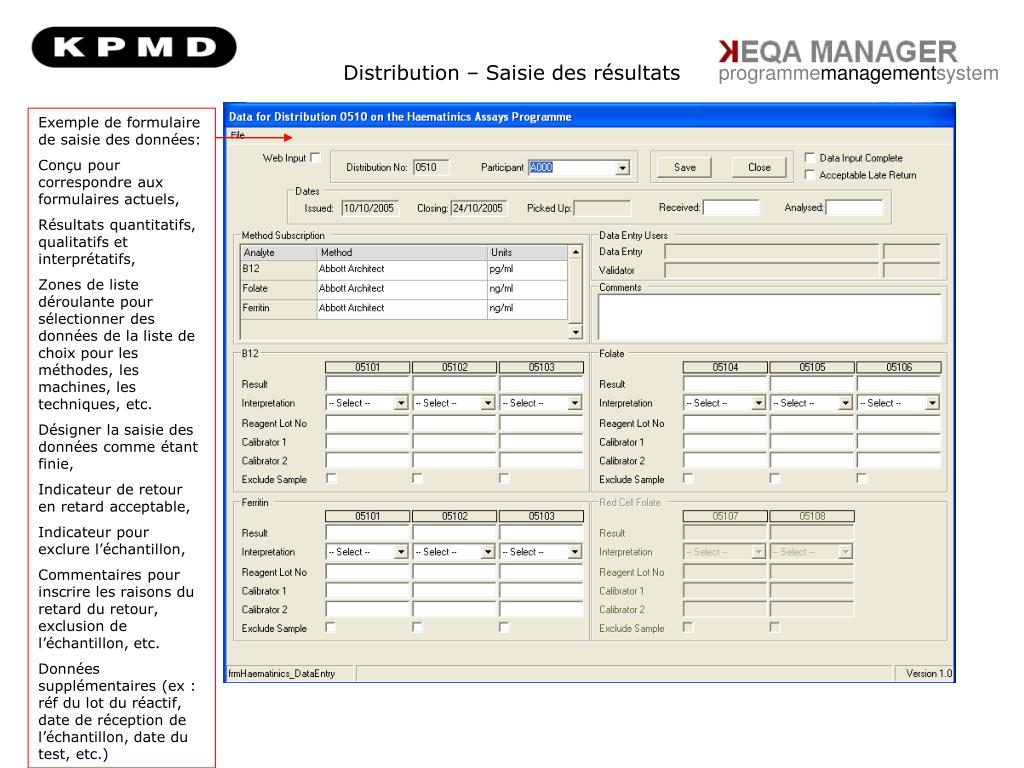This screenshot has width=1024, height=768.
Task: Open B12 Interpretation dropdown for 05103
Action: (x=575, y=404)
